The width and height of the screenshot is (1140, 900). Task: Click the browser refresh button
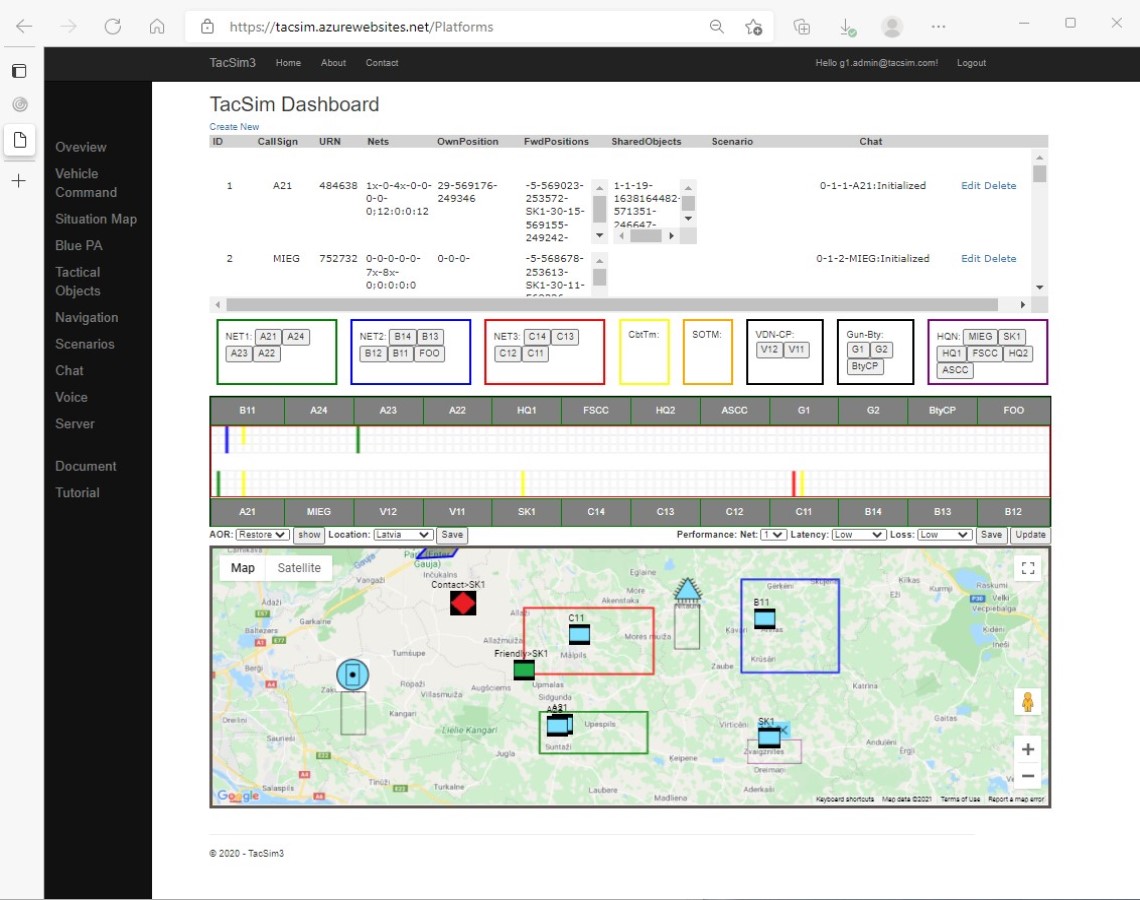[x=113, y=27]
